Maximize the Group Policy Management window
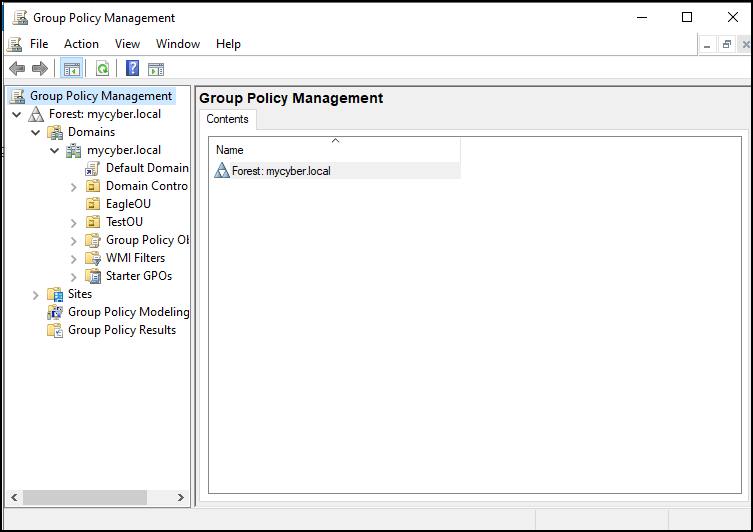 coord(687,18)
